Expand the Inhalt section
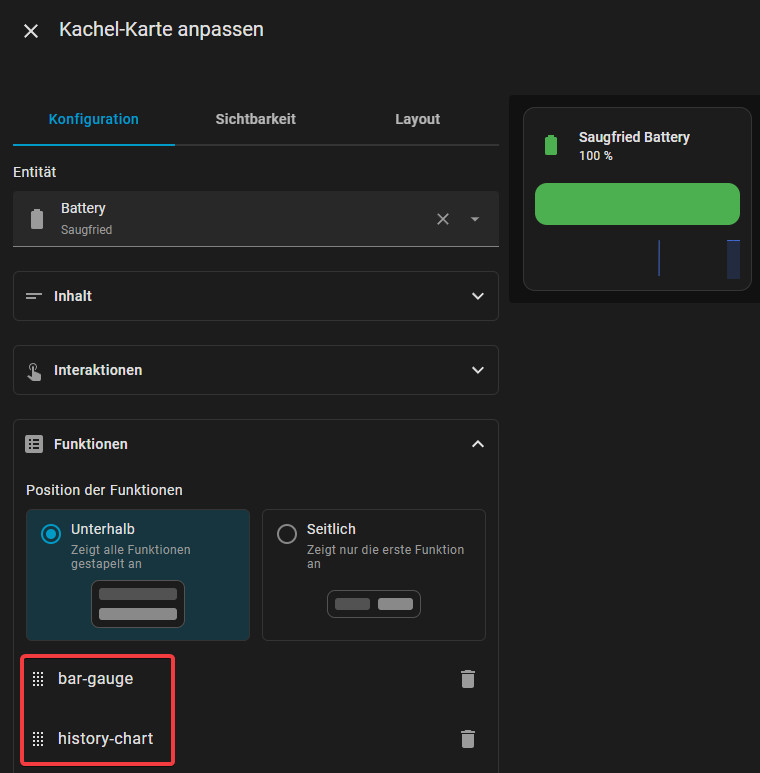 point(256,296)
